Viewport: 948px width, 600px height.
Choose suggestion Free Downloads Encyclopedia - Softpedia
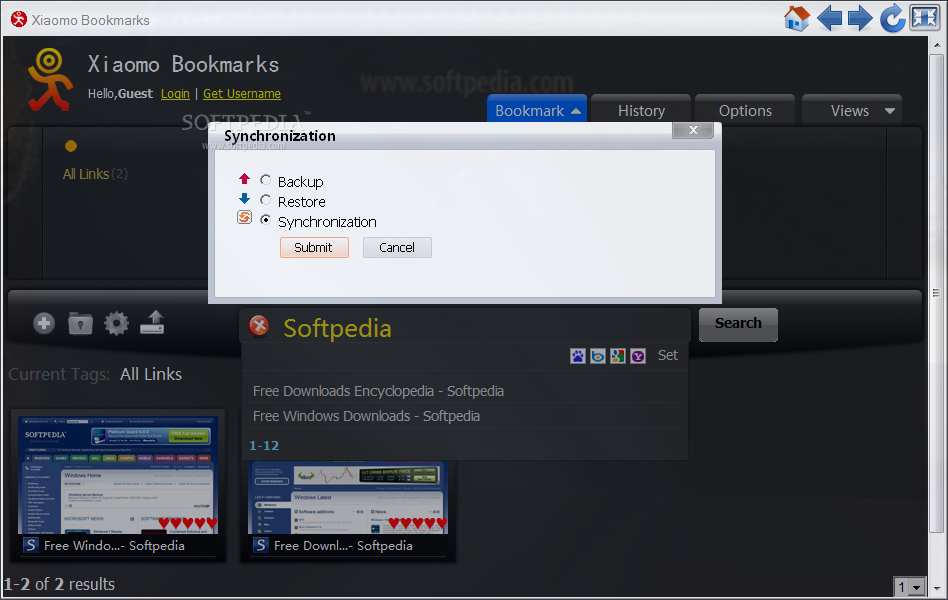378,391
